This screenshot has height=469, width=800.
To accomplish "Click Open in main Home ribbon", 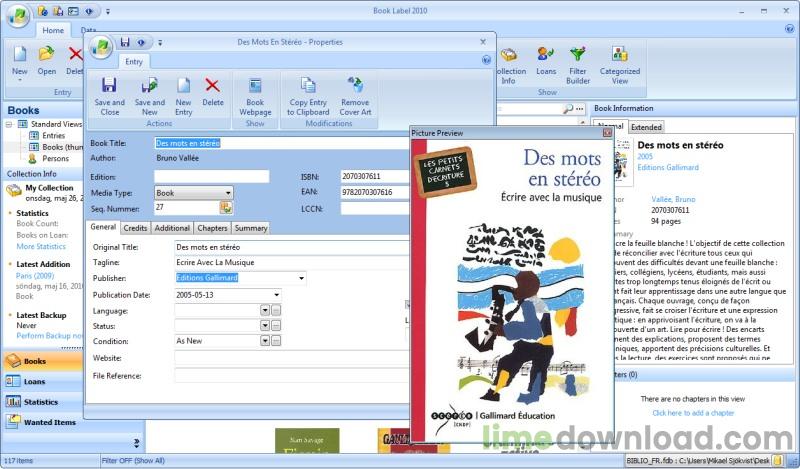I will [46, 61].
